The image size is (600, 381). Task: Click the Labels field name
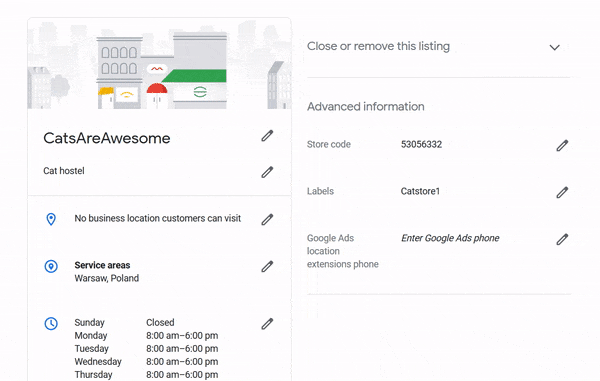point(320,191)
